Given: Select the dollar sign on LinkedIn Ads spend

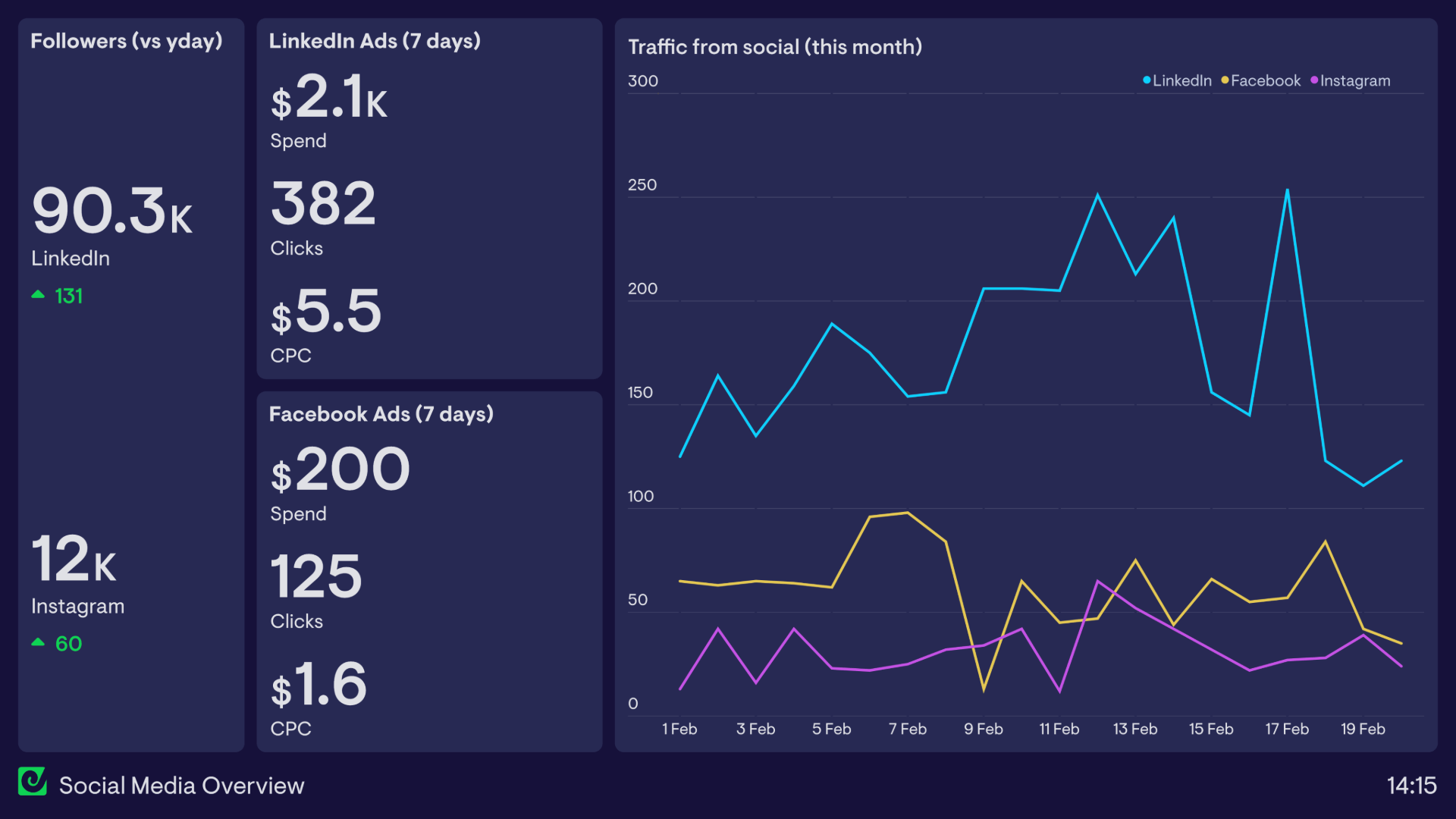Looking at the screenshot, I should pyautogui.click(x=281, y=102).
